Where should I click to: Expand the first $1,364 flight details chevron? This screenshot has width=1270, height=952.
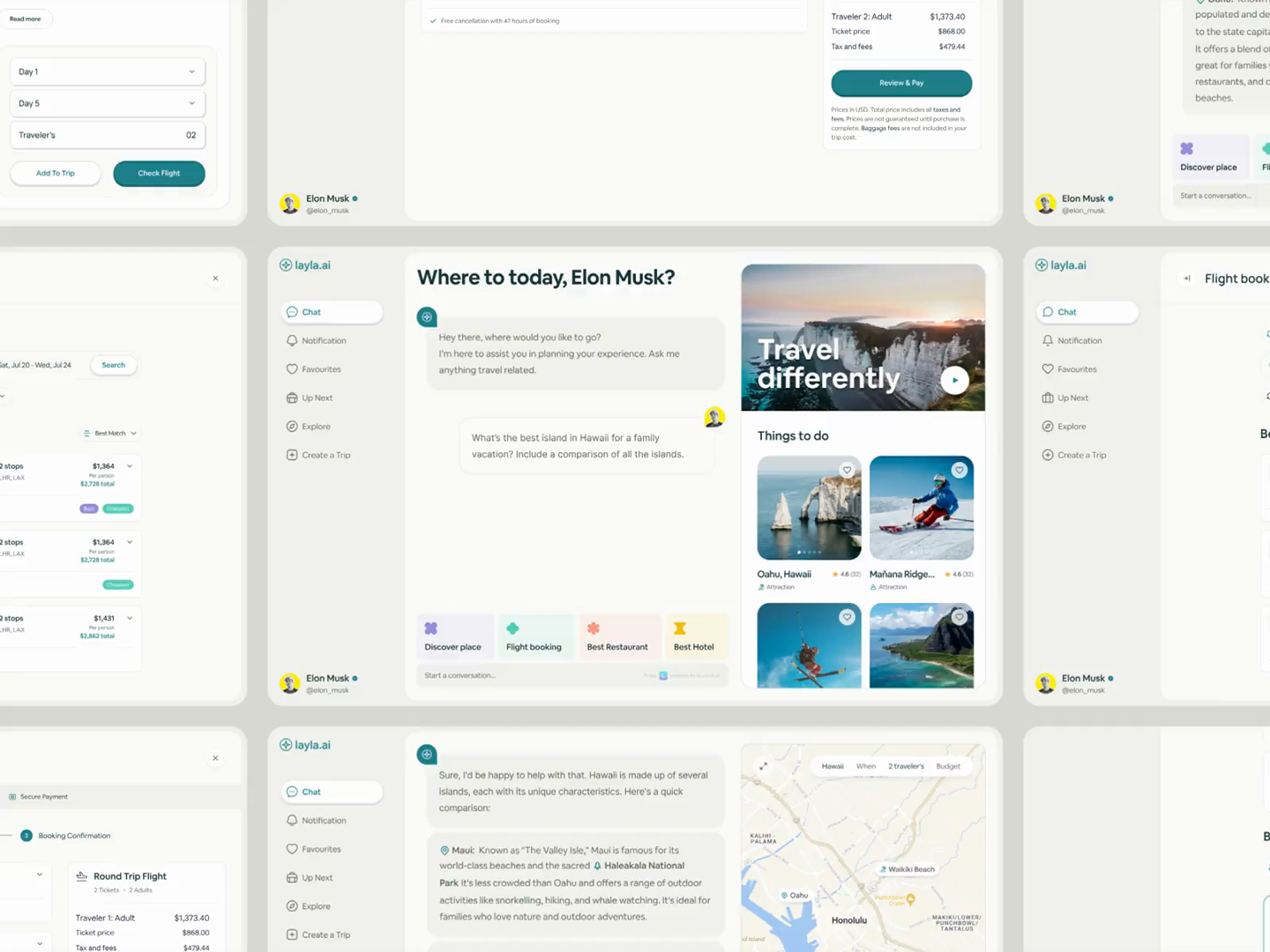129,465
